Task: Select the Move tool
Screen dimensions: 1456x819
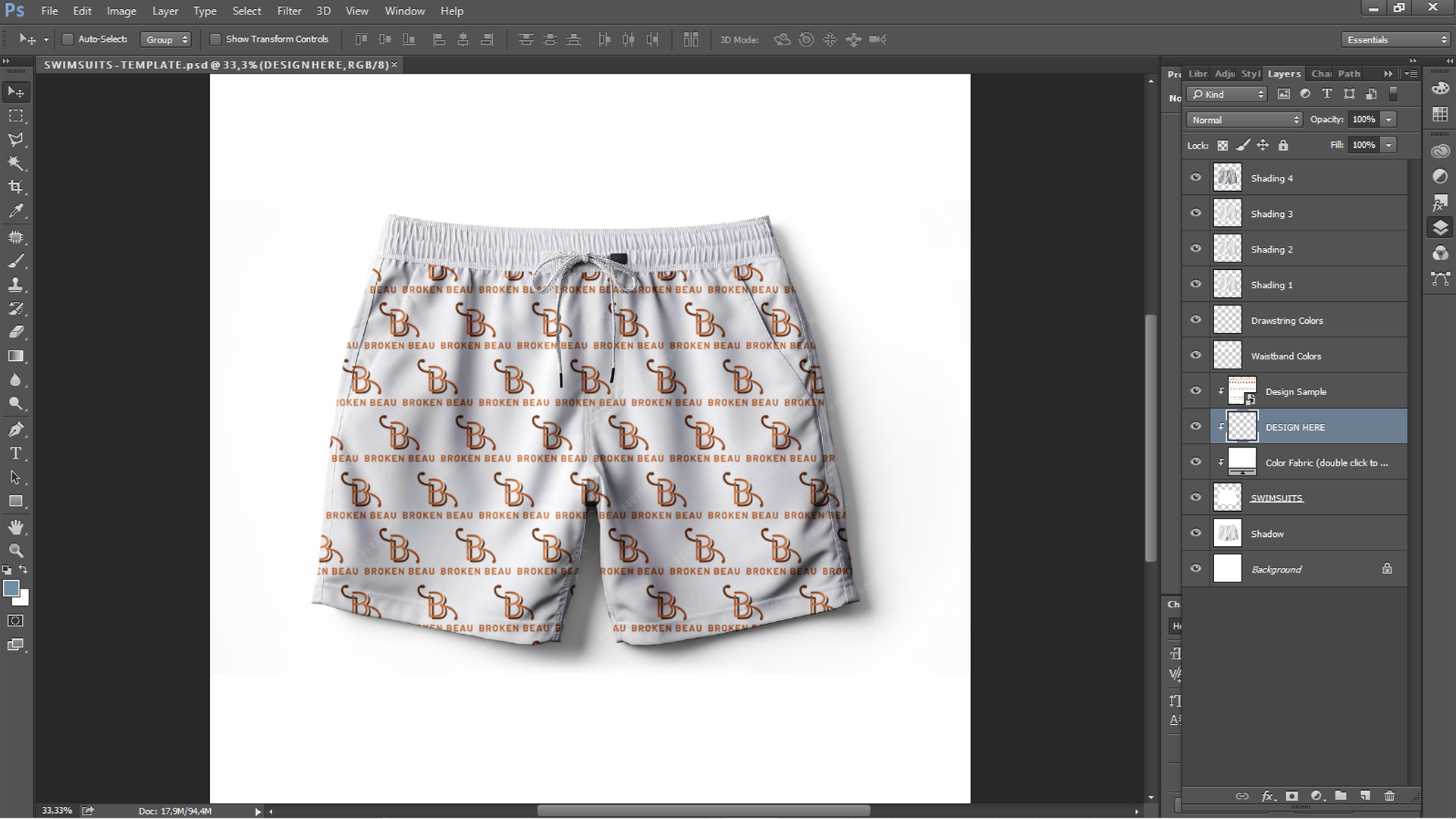Action: [16, 93]
